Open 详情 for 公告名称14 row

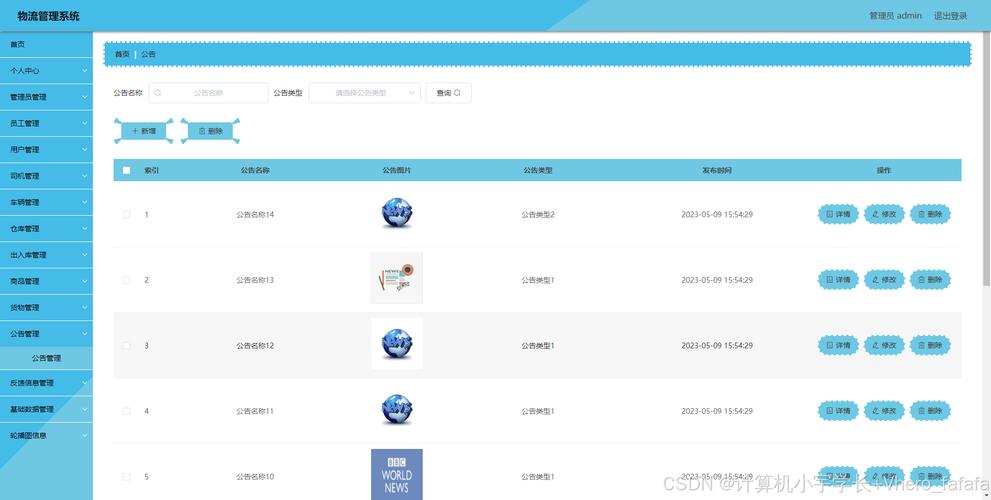pyautogui.click(x=838, y=214)
